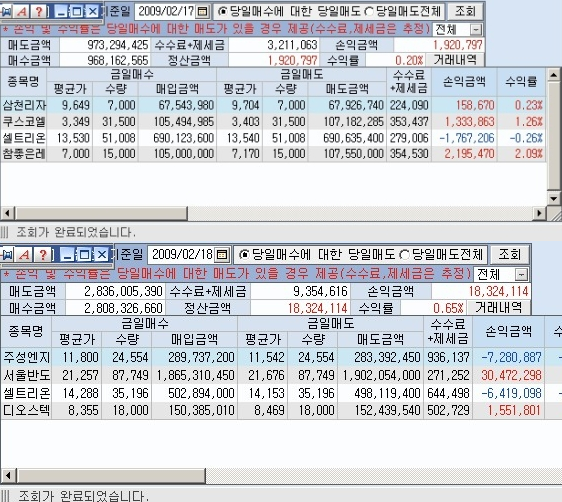The image size is (562, 502).
Task: Minimize the upper window
Action: coord(61,12)
